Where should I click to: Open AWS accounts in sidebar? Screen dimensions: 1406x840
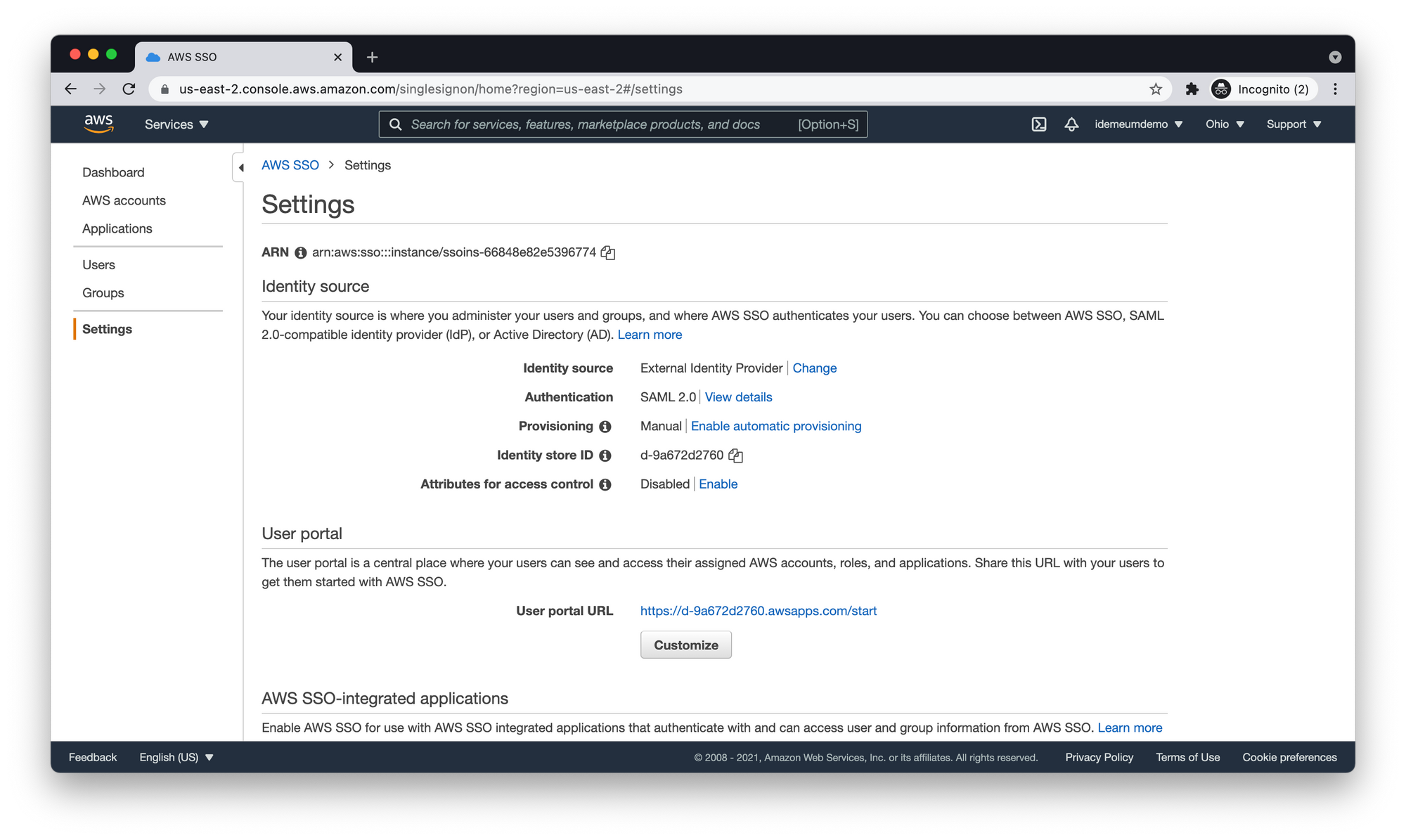pyautogui.click(x=124, y=200)
